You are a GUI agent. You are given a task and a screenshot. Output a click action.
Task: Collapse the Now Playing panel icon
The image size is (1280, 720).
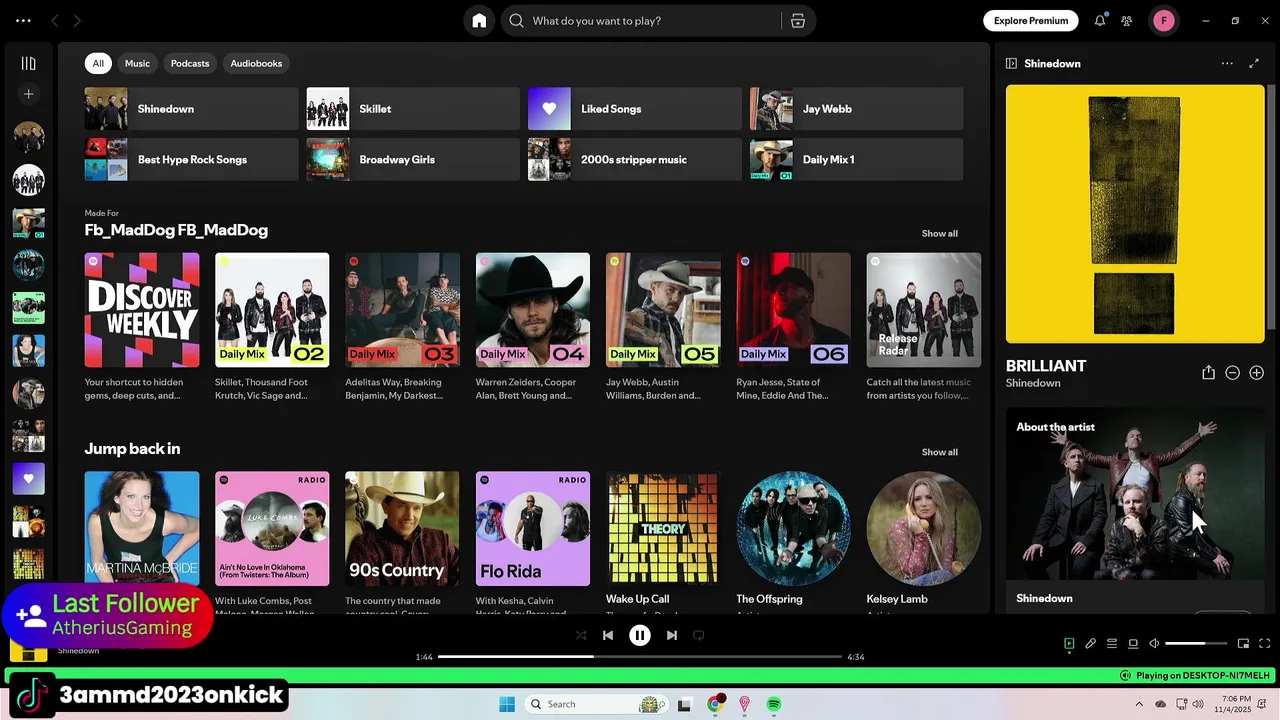[x=1011, y=63]
